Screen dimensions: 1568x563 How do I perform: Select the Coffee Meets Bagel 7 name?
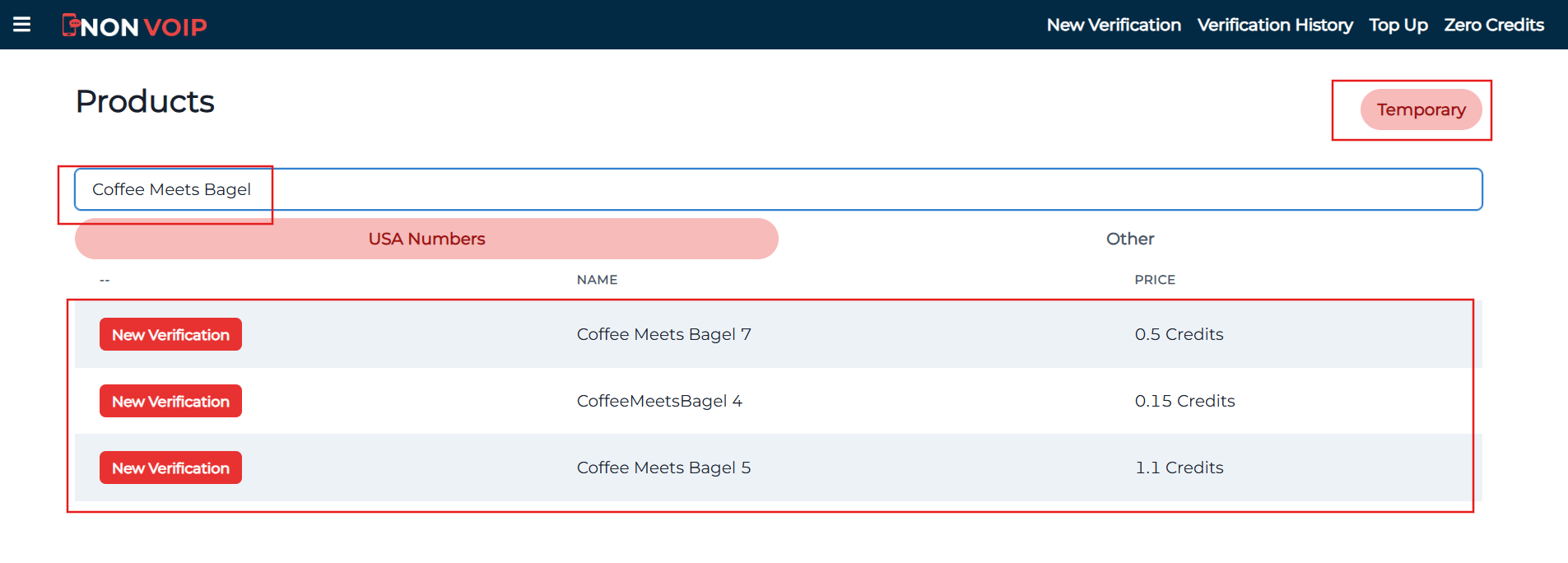point(663,334)
